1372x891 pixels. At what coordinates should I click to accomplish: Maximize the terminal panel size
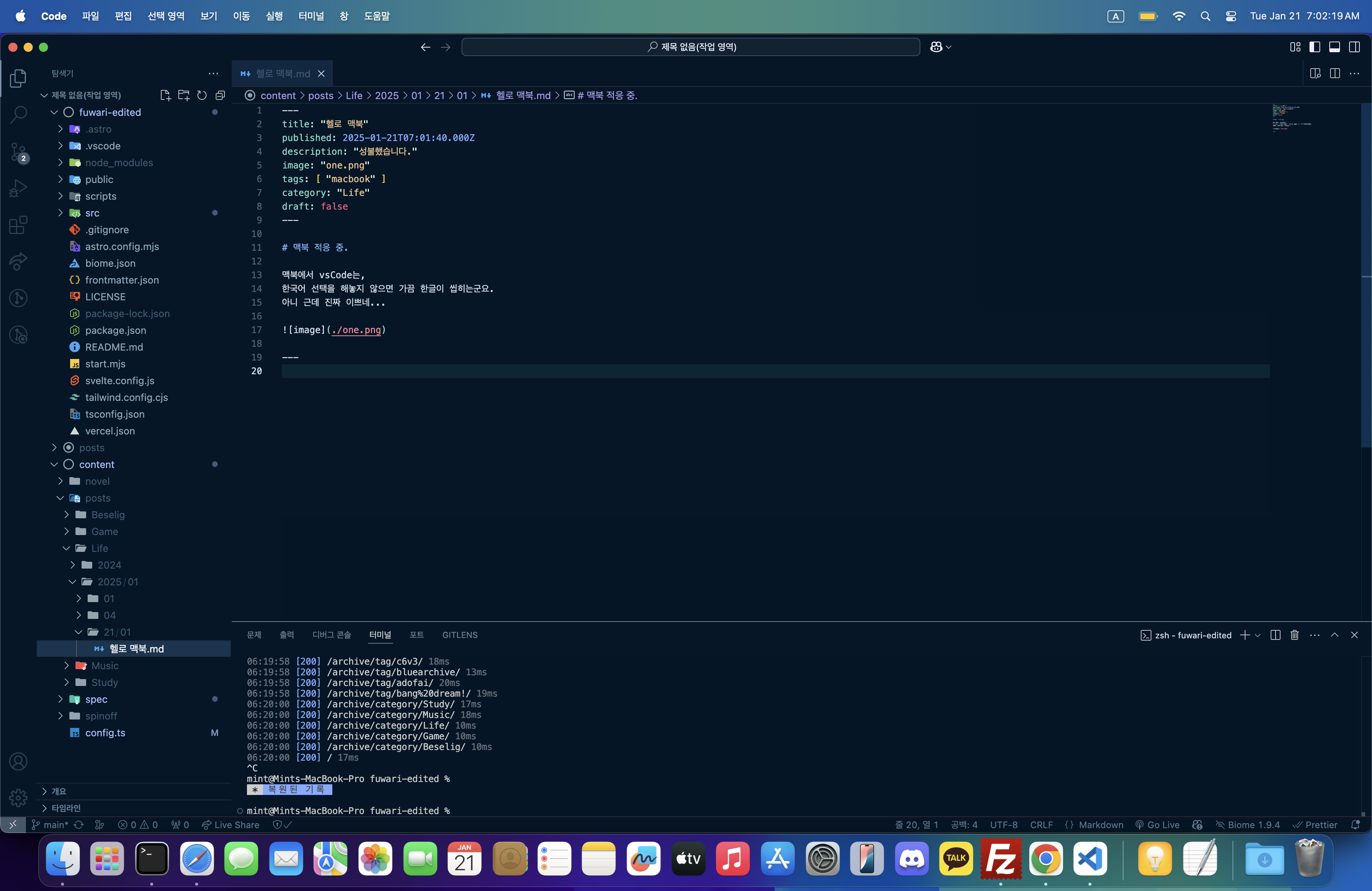[x=1335, y=635]
